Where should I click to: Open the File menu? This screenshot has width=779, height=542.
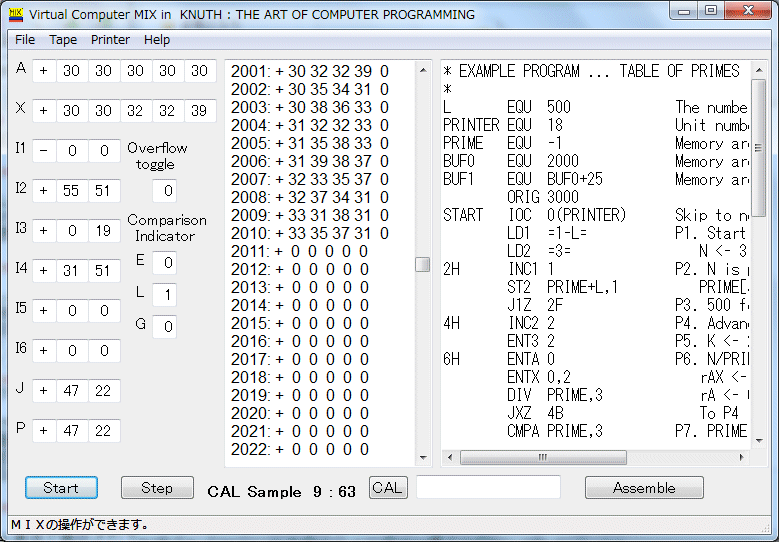(25, 40)
